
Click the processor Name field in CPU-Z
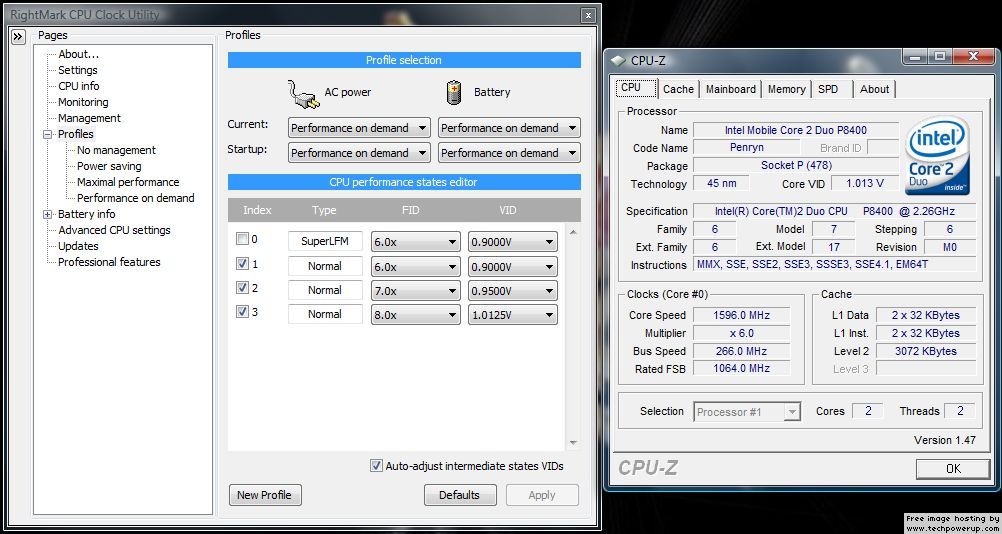click(x=796, y=130)
